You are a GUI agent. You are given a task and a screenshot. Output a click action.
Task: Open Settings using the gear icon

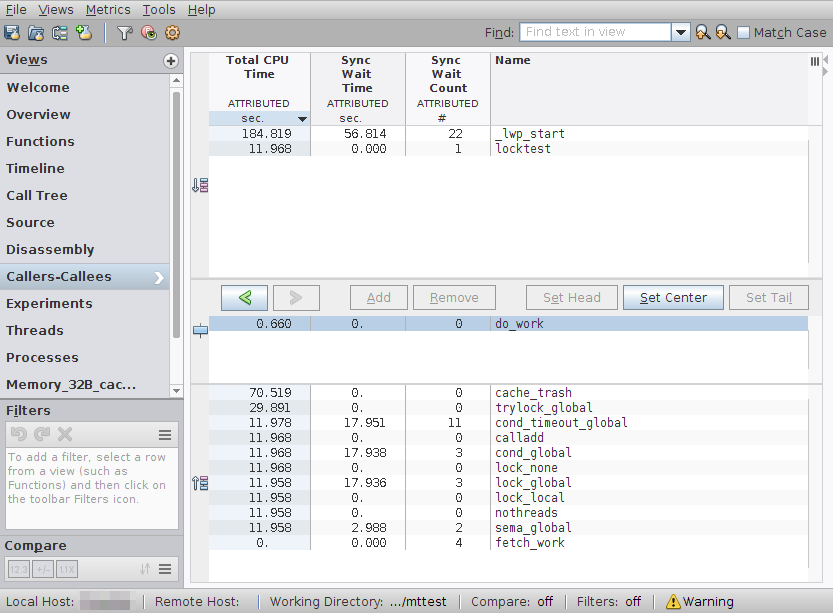tap(172, 33)
